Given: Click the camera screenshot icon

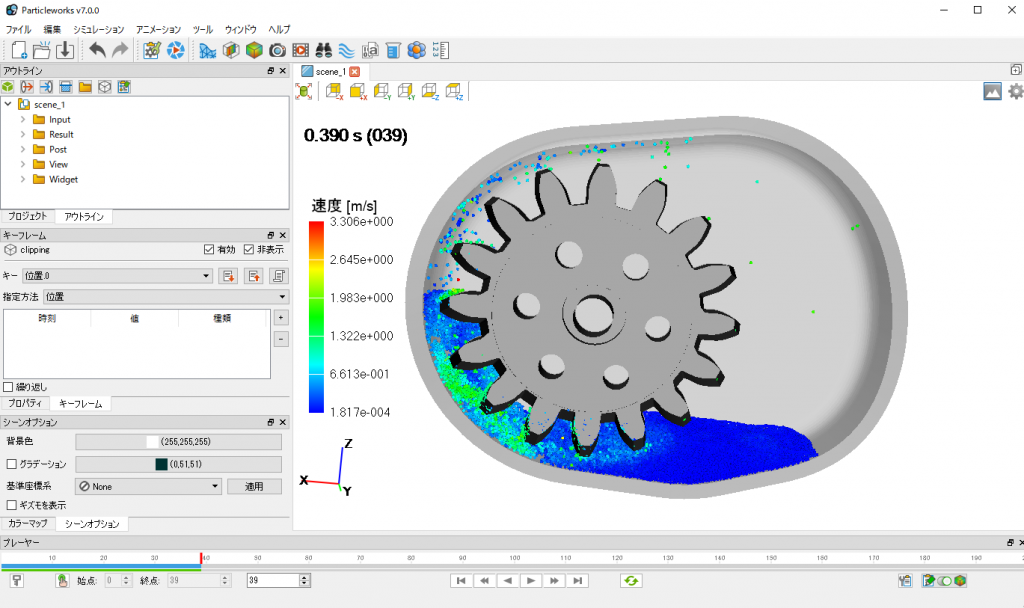Looking at the screenshot, I should (278, 50).
